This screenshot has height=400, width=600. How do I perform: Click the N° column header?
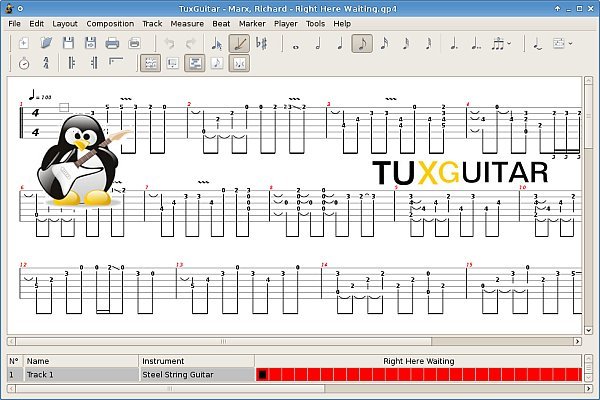[x=15, y=361]
